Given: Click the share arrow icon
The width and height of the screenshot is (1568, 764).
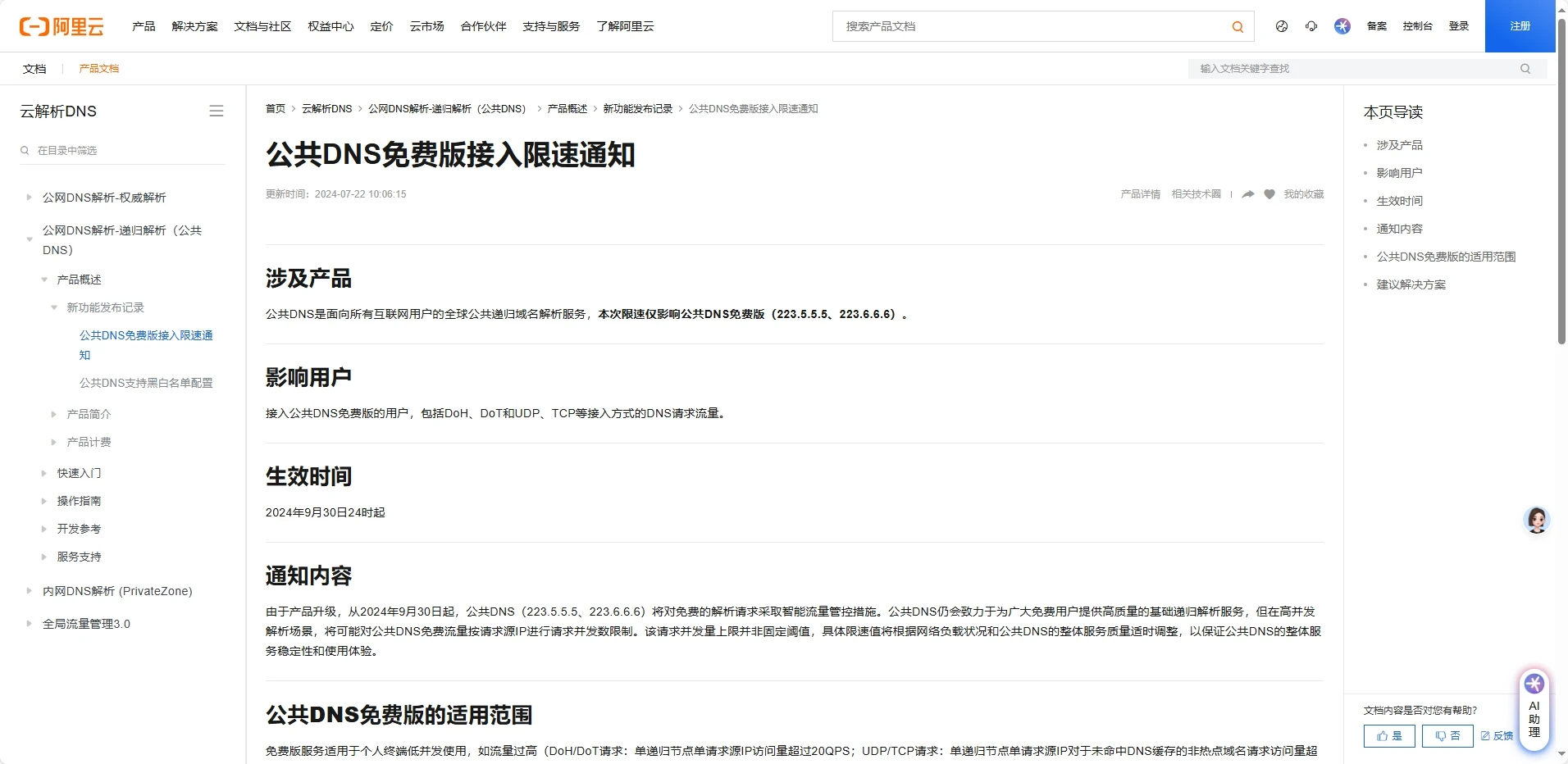Looking at the screenshot, I should [1248, 194].
